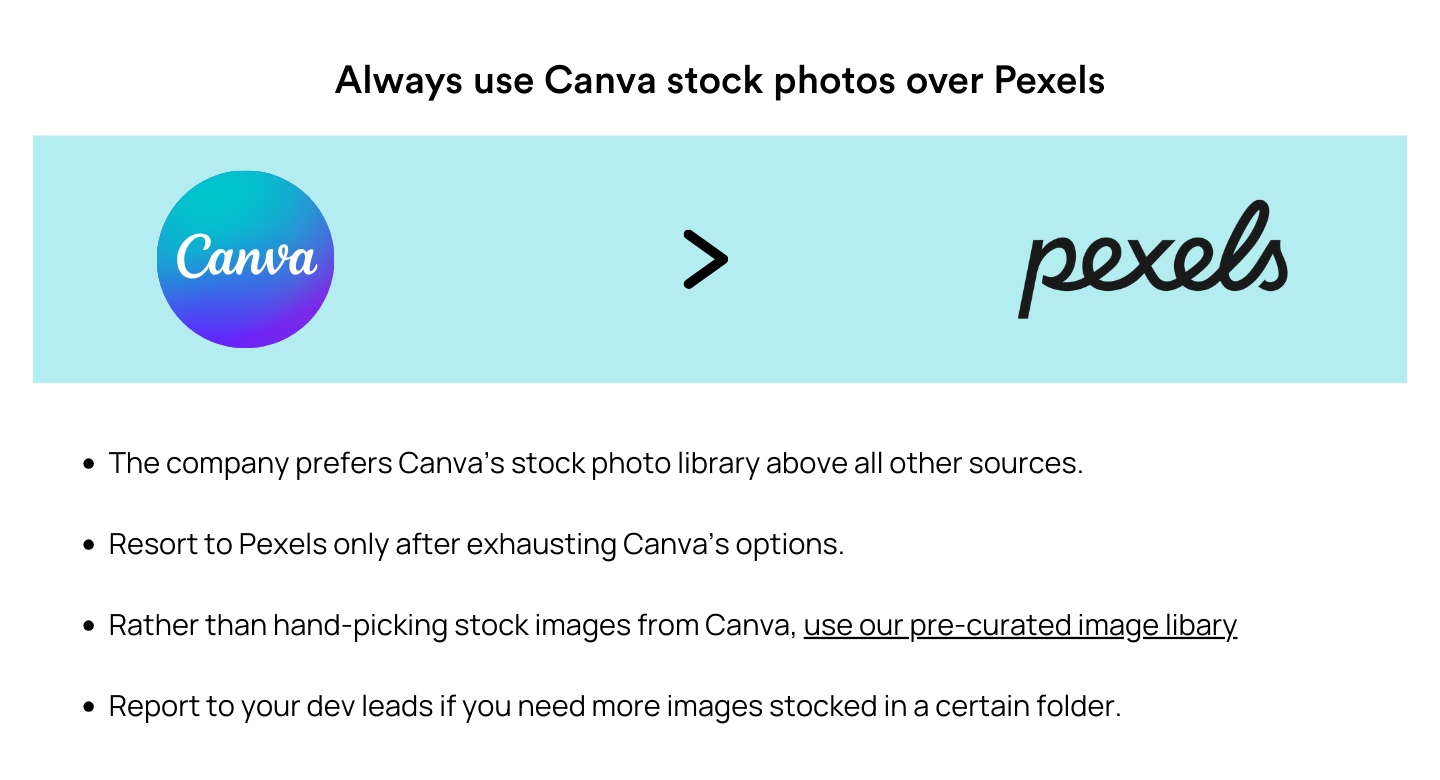Click the bullet dot before "Report to your dev leads"
This screenshot has height=780, width=1440.
pyautogui.click(x=89, y=707)
